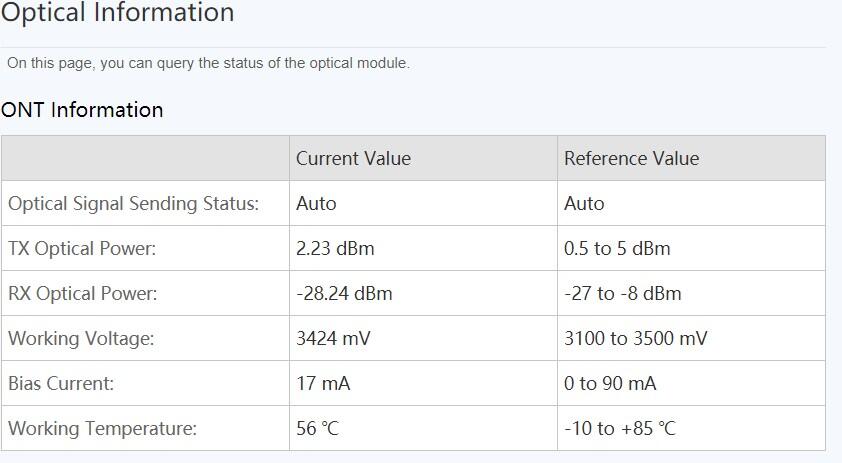Select the -28.24 dBm RX power value
This screenshot has height=463, width=842.
[x=344, y=293]
